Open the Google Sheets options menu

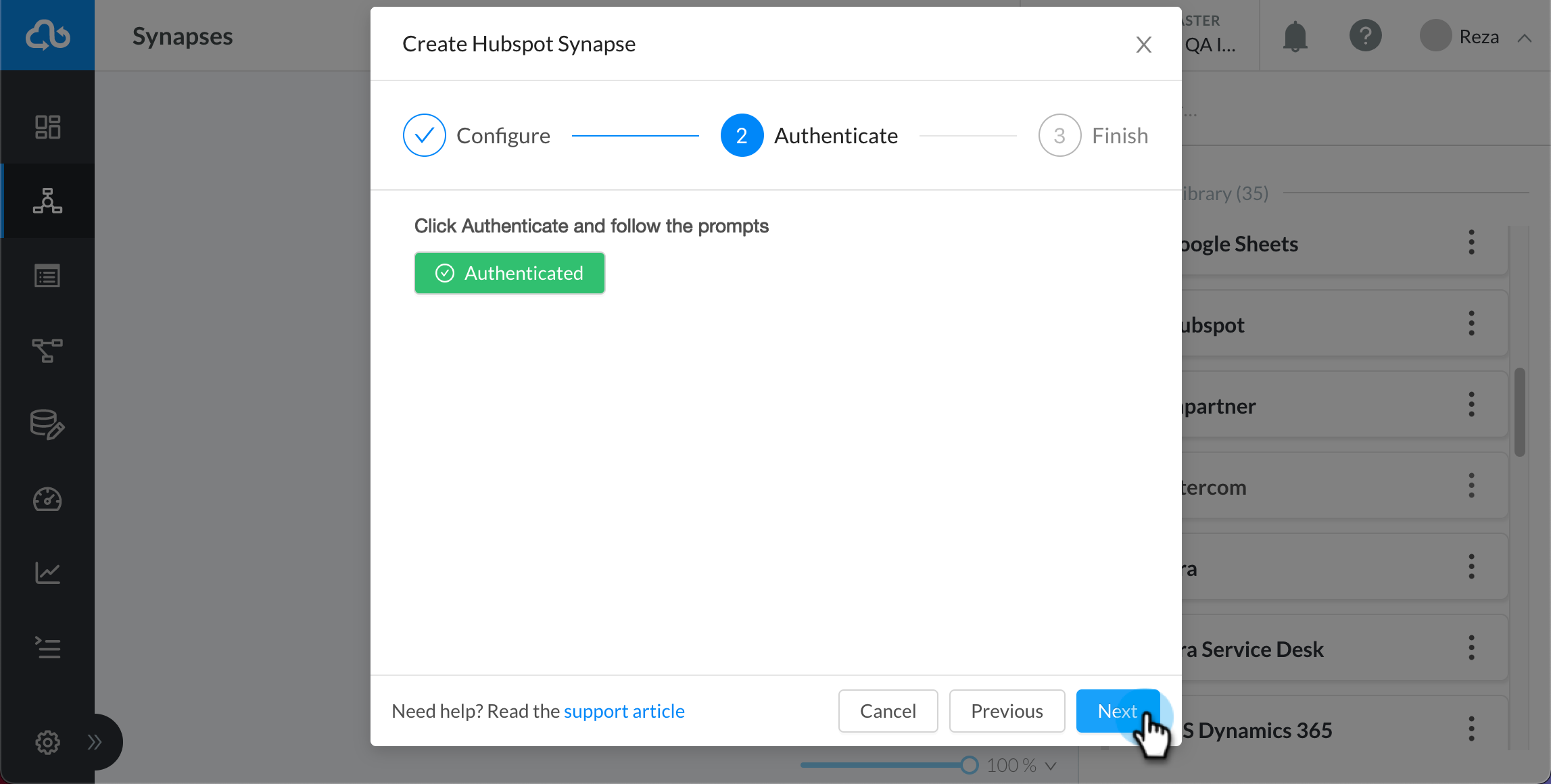coord(1472,243)
